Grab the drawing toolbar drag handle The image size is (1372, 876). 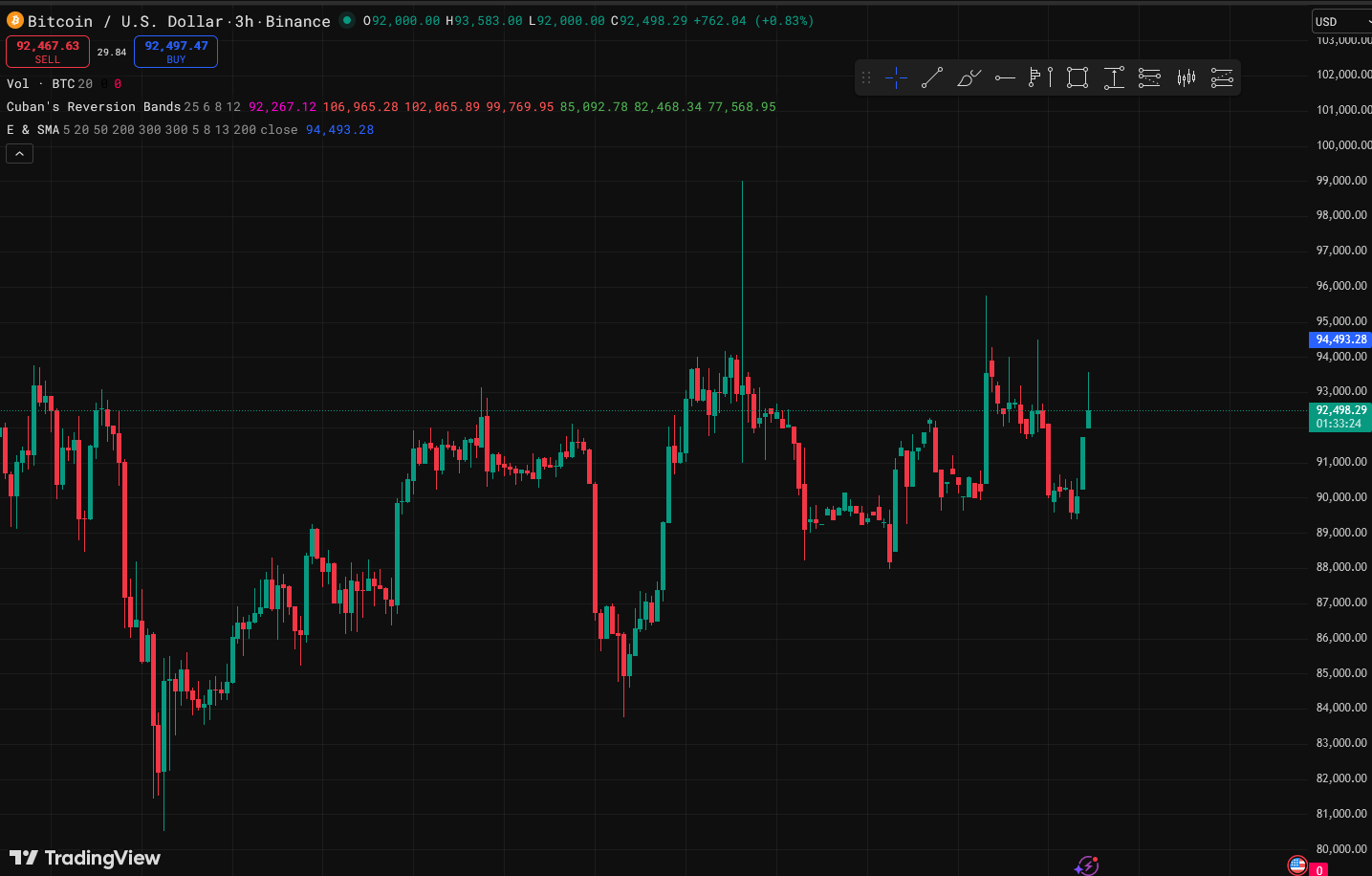[866, 78]
